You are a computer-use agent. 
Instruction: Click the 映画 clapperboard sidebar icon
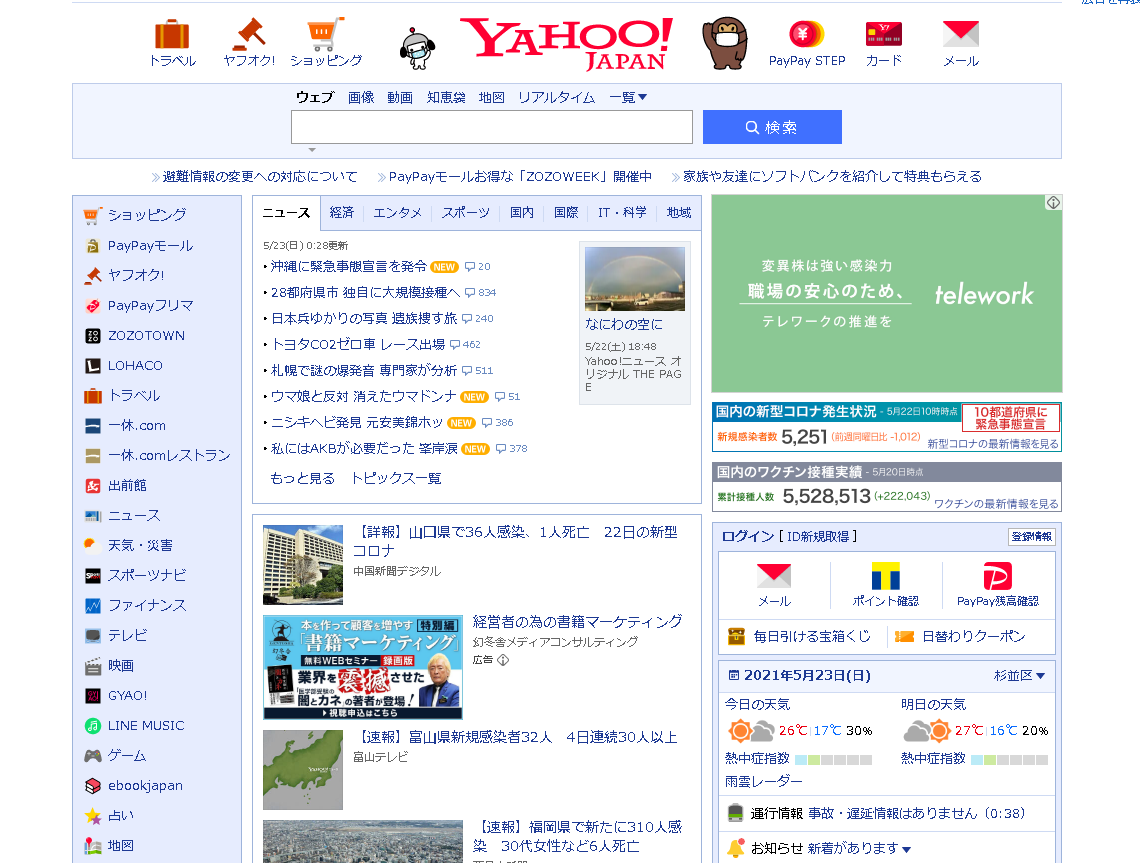[x=92, y=665]
